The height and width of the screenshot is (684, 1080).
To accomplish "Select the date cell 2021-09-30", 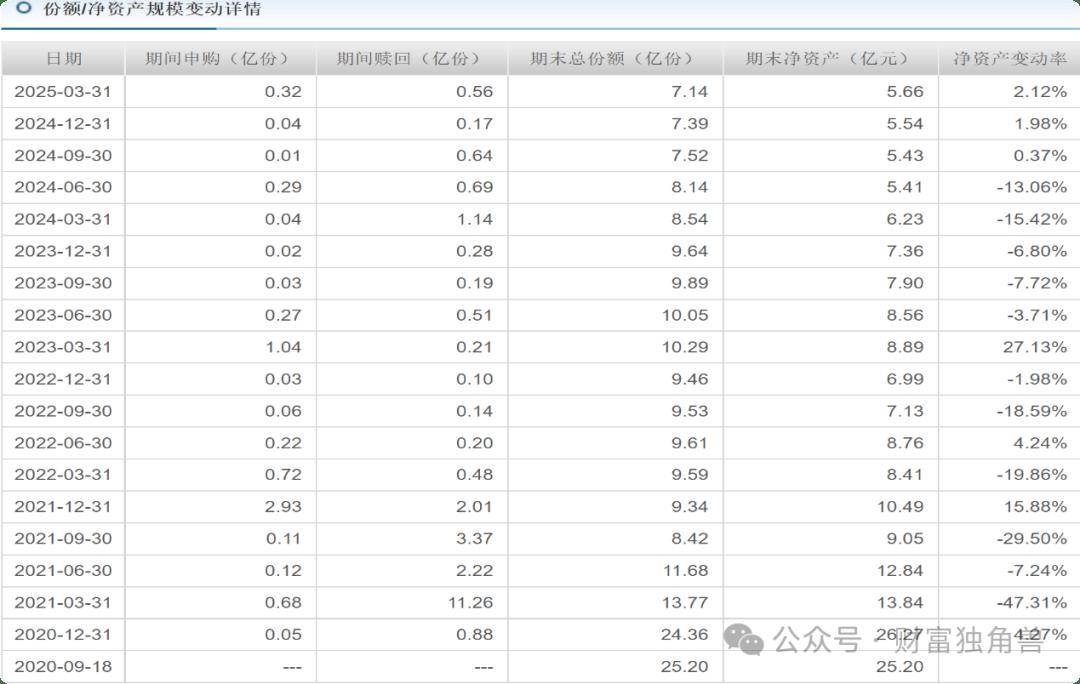I will [63, 539].
